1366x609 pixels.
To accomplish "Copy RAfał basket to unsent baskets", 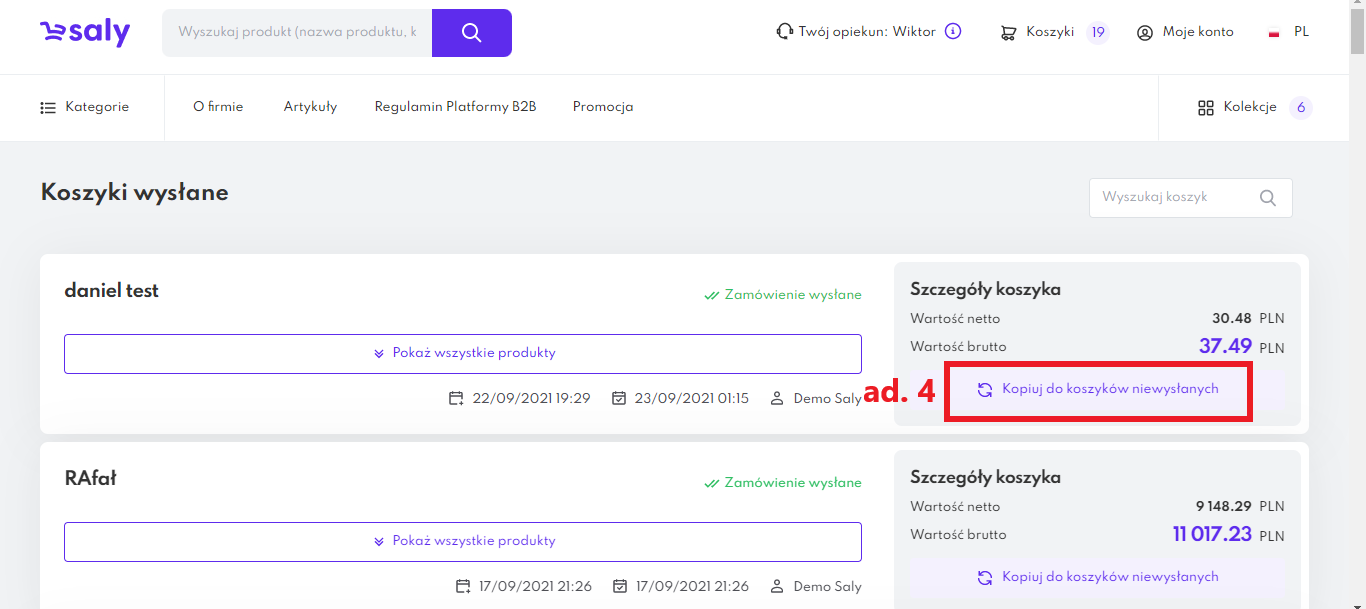I will [1098, 577].
